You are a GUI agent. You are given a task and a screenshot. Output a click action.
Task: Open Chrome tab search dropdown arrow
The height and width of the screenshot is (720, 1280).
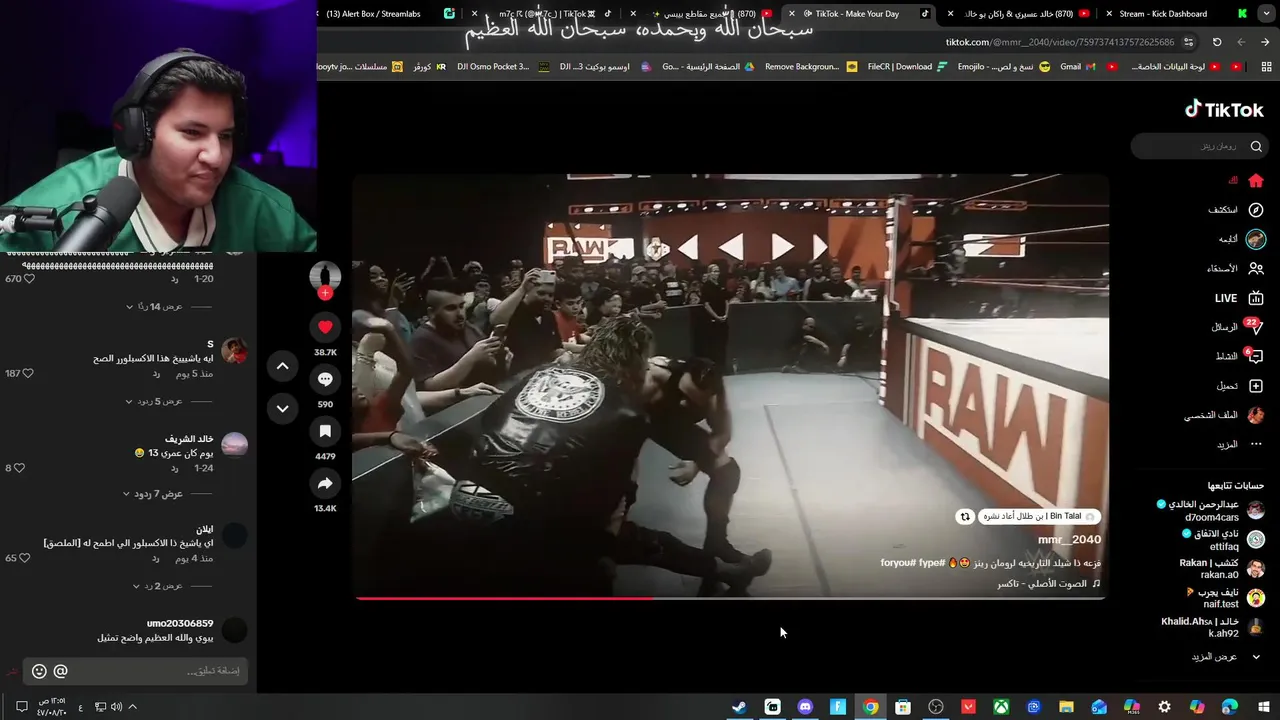click(1268, 14)
